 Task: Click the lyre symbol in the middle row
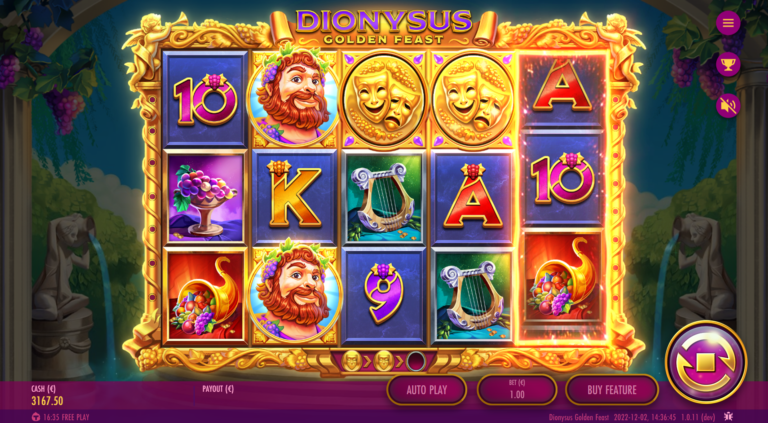click(x=383, y=197)
